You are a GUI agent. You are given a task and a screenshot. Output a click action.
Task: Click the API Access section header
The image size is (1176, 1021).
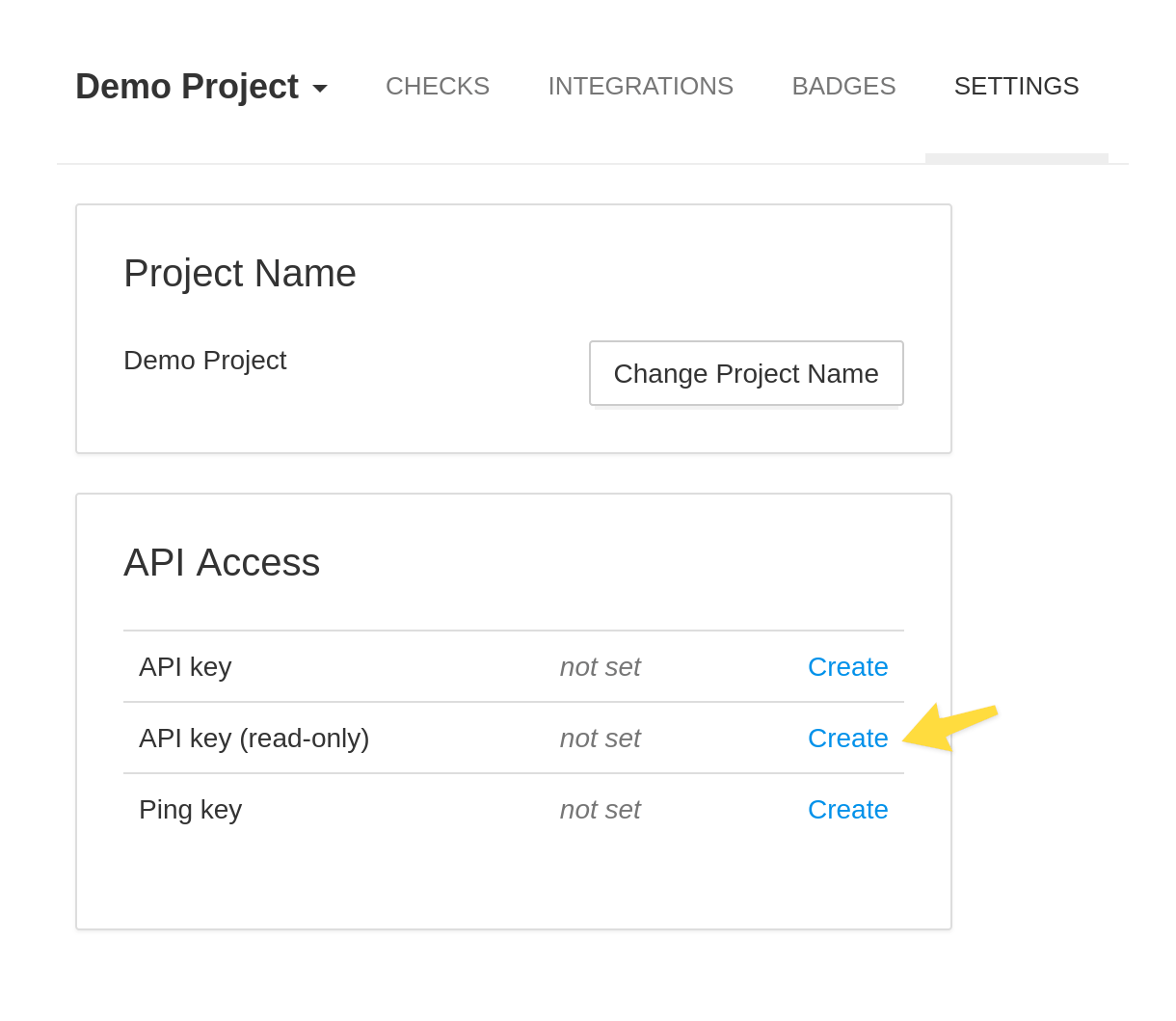click(x=222, y=562)
